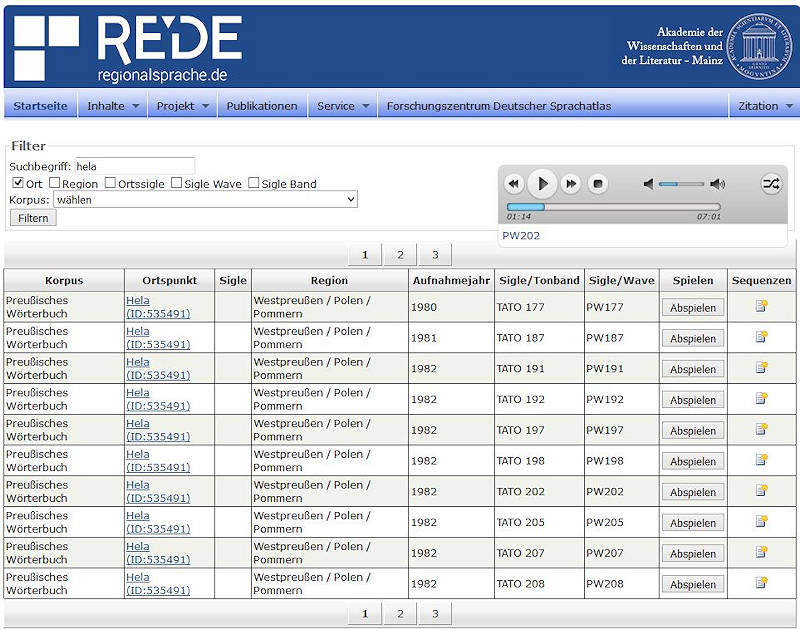Click the Korpus column header
The height and width of the screenshot is (630, 800).
pyautogui.click(x=64, y=280)
